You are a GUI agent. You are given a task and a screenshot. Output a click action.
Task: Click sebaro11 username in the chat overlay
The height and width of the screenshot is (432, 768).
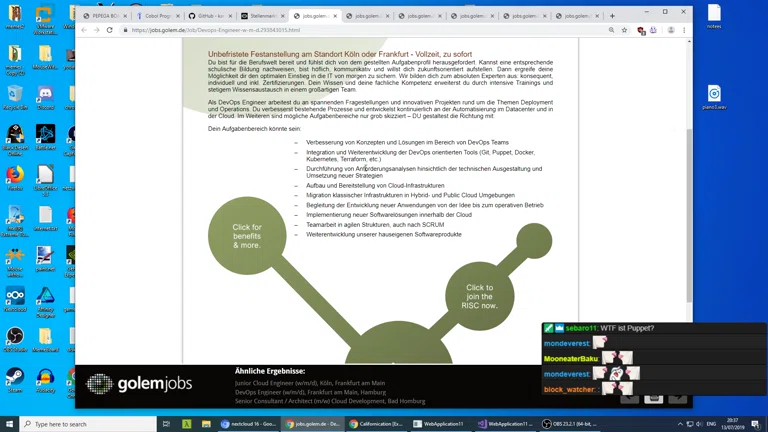tap(581, 328)
